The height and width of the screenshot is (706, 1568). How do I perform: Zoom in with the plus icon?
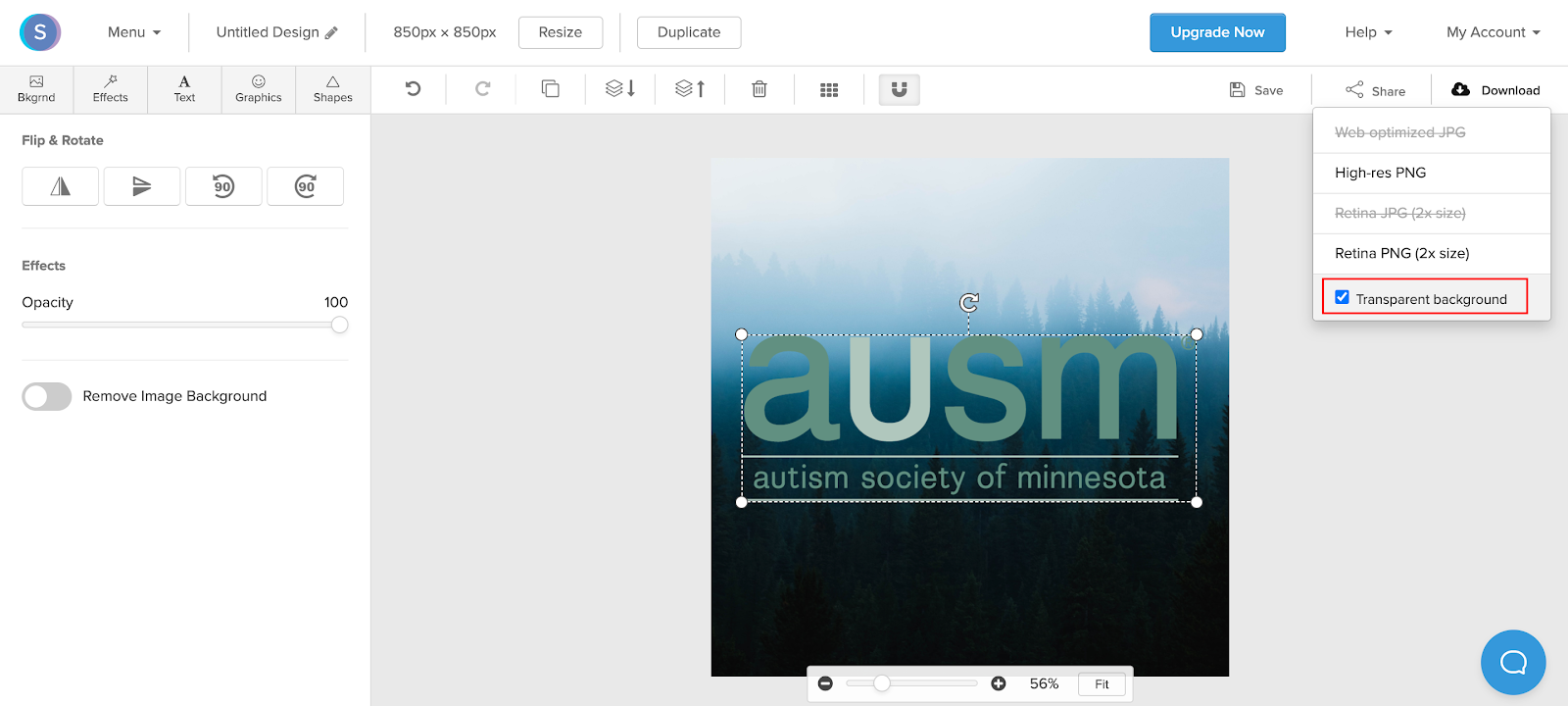(x=999, y=683)
